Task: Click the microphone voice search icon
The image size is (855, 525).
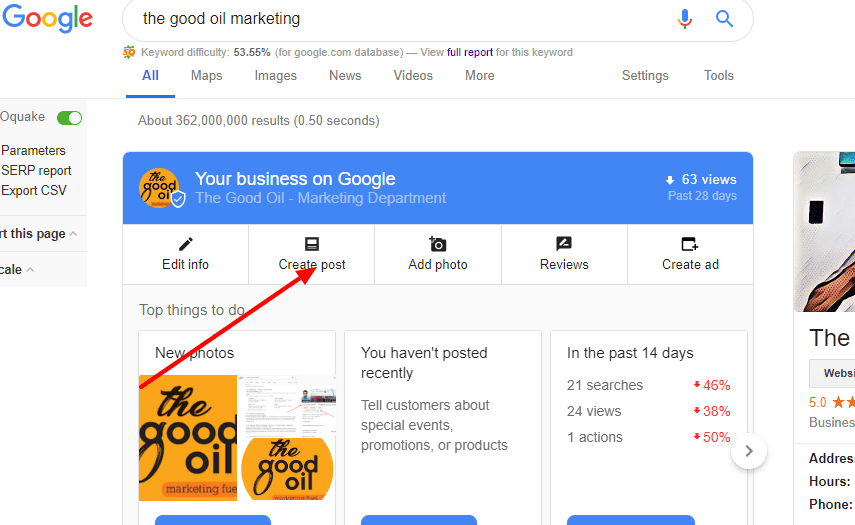Action: pos(685,19)
